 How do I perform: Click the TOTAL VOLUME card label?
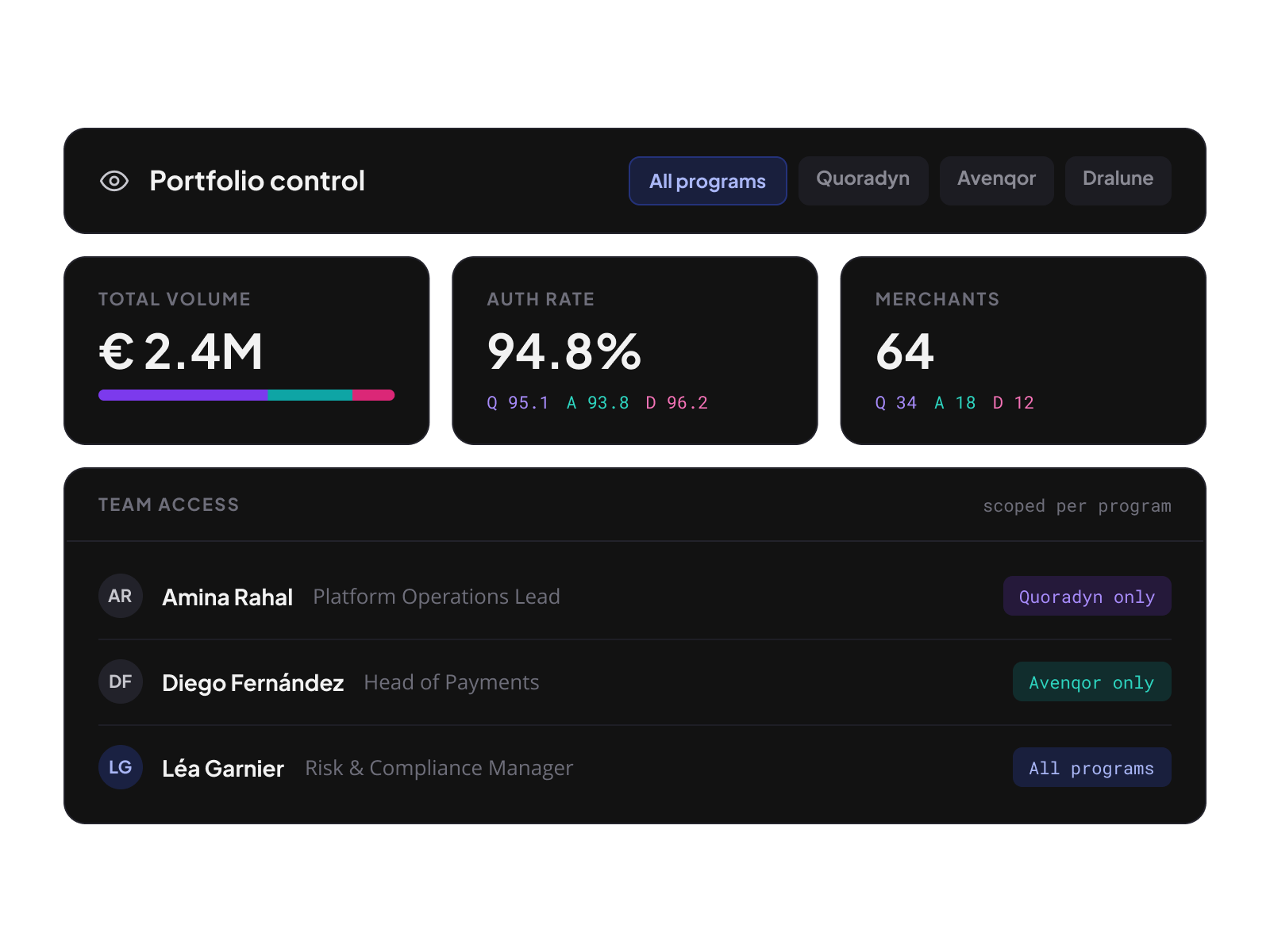pos(175,299)
